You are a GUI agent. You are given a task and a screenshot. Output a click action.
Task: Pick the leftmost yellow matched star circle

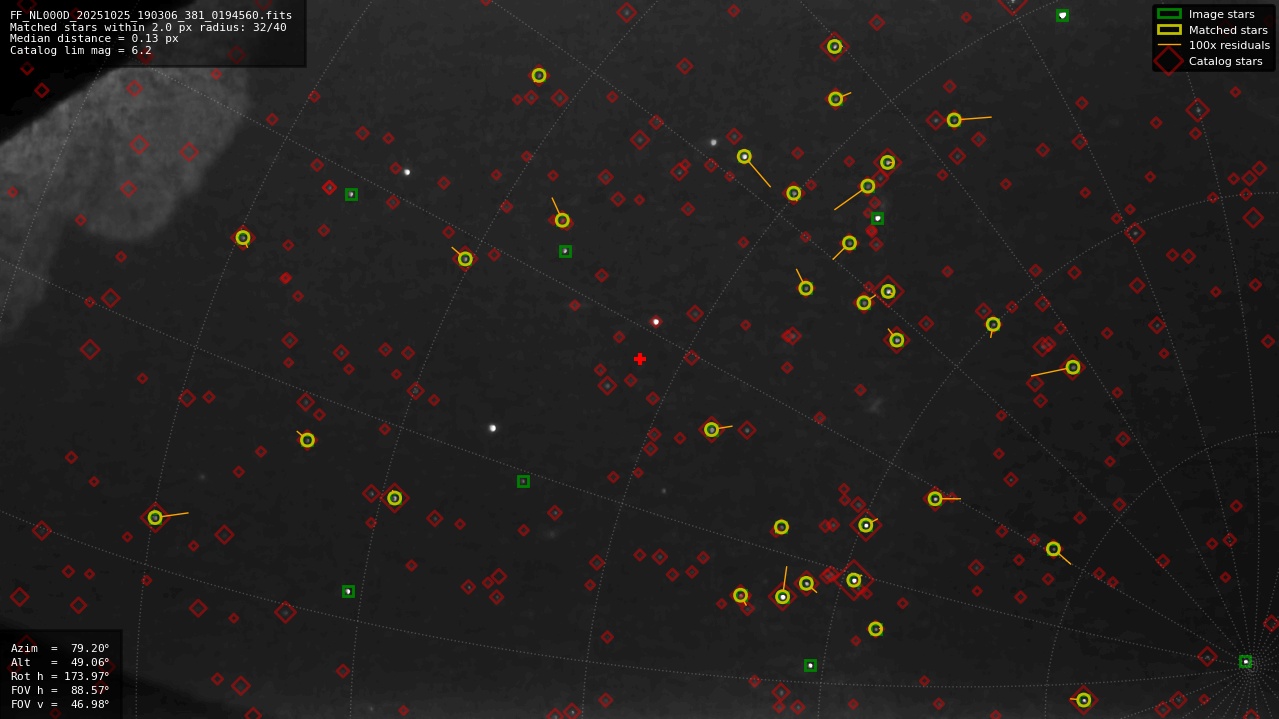[x=155, y=517]
